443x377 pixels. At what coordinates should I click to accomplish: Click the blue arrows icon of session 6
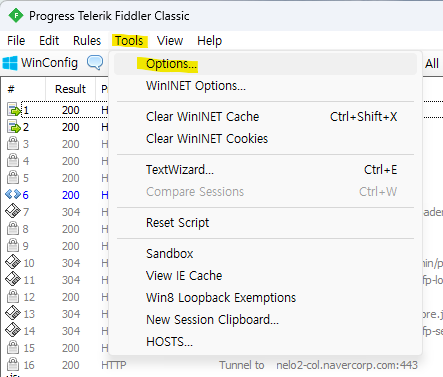click(x=13, y=194)
